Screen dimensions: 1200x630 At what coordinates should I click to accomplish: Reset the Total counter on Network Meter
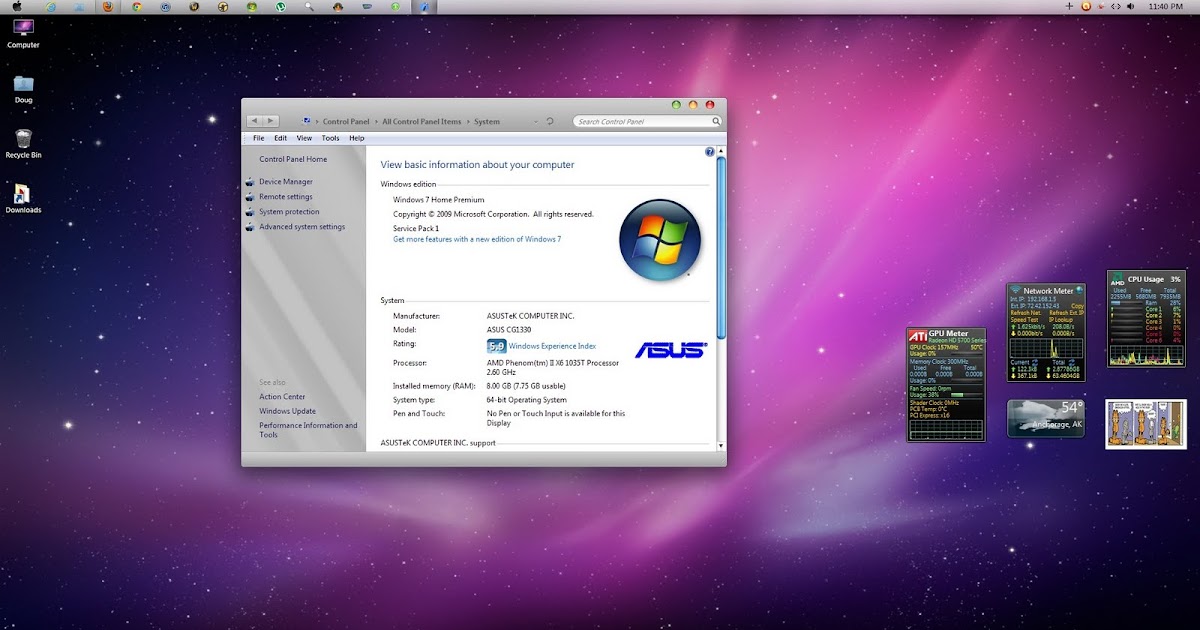(x=1071, y=362)
